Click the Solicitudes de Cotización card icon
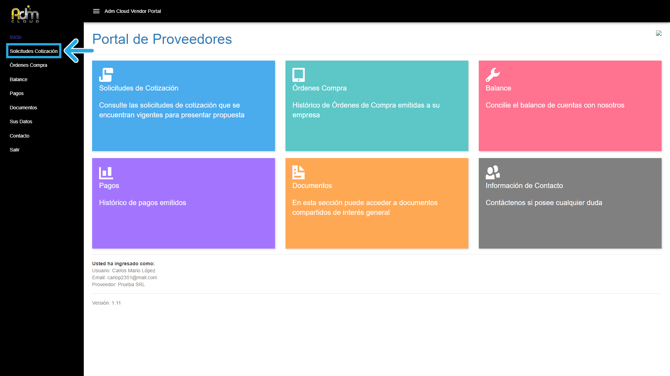 (x=106, y=75)
